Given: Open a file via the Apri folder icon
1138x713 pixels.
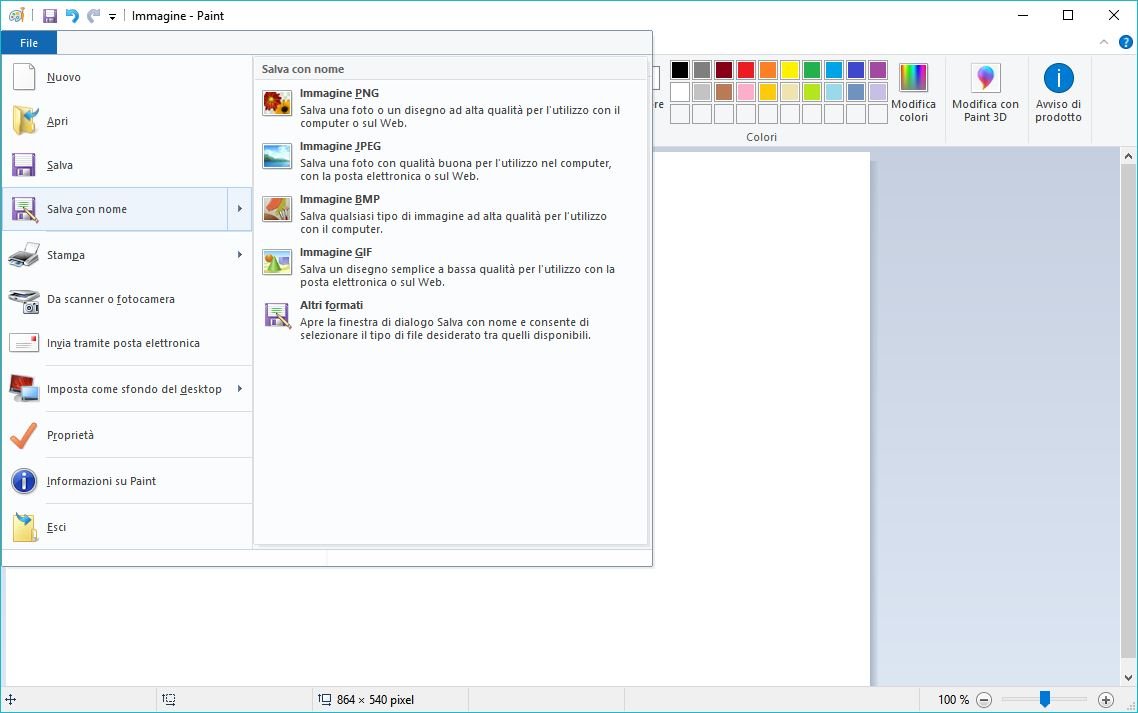Looking at the screenshot, I should tap(25, 121).
